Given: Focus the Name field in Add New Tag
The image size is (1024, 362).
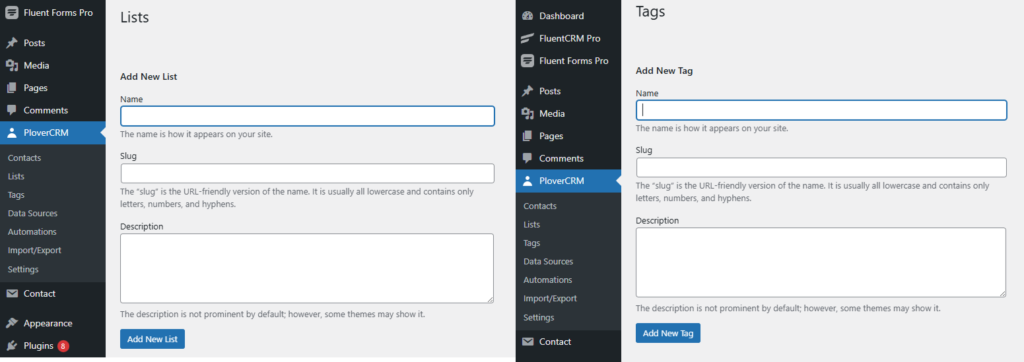Looking at the screenshot, I should pos(822,110).
